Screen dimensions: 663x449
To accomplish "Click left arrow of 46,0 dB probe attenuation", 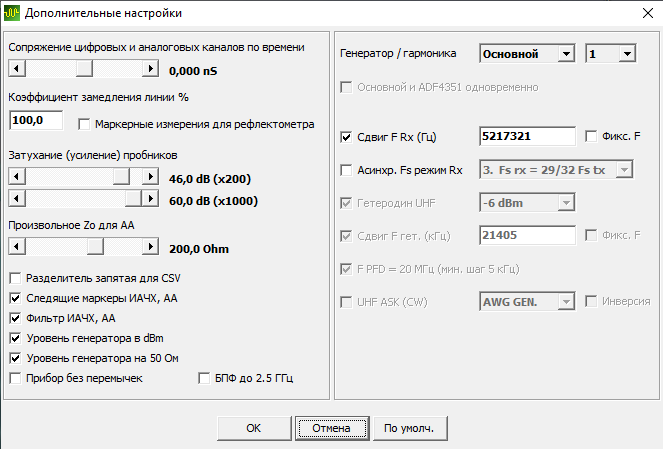I will [x=17, y=176].
